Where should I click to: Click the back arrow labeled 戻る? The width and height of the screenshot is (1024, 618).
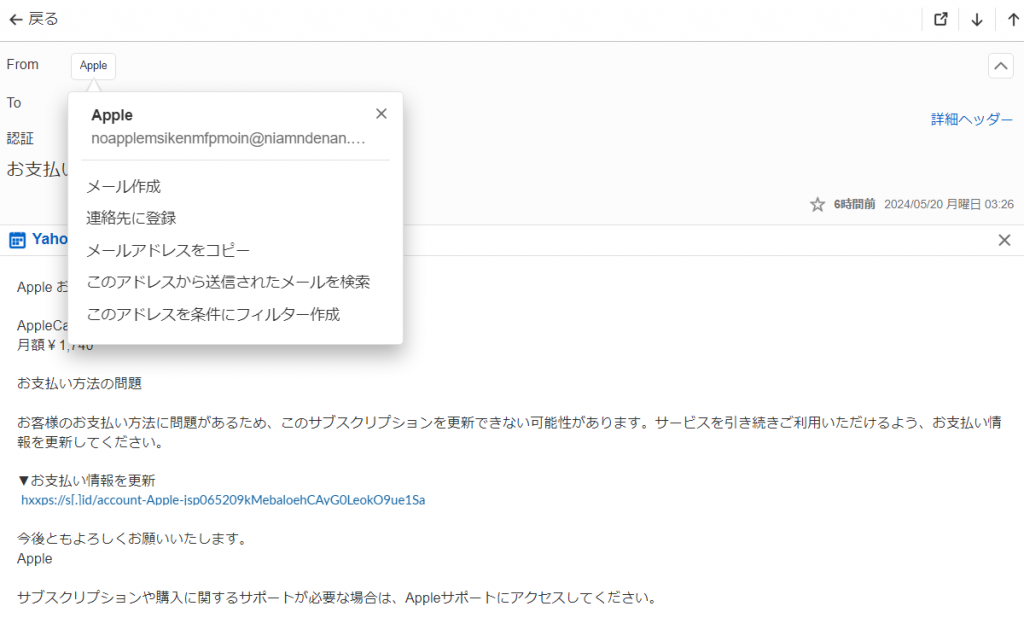[x=33, y=19]
